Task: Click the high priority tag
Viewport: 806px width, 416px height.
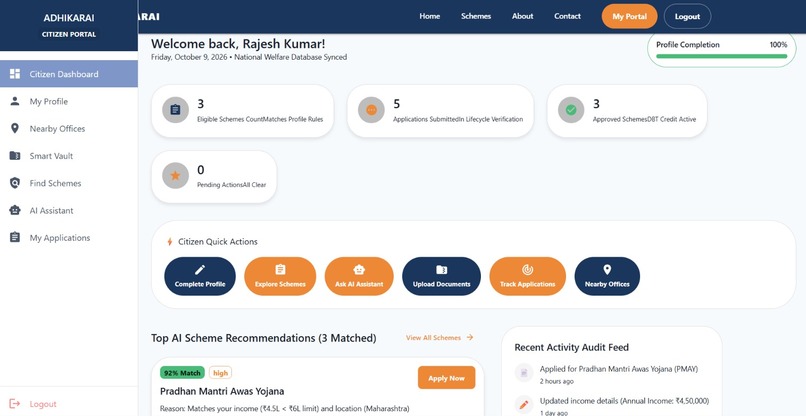Action: coord(221,372)
